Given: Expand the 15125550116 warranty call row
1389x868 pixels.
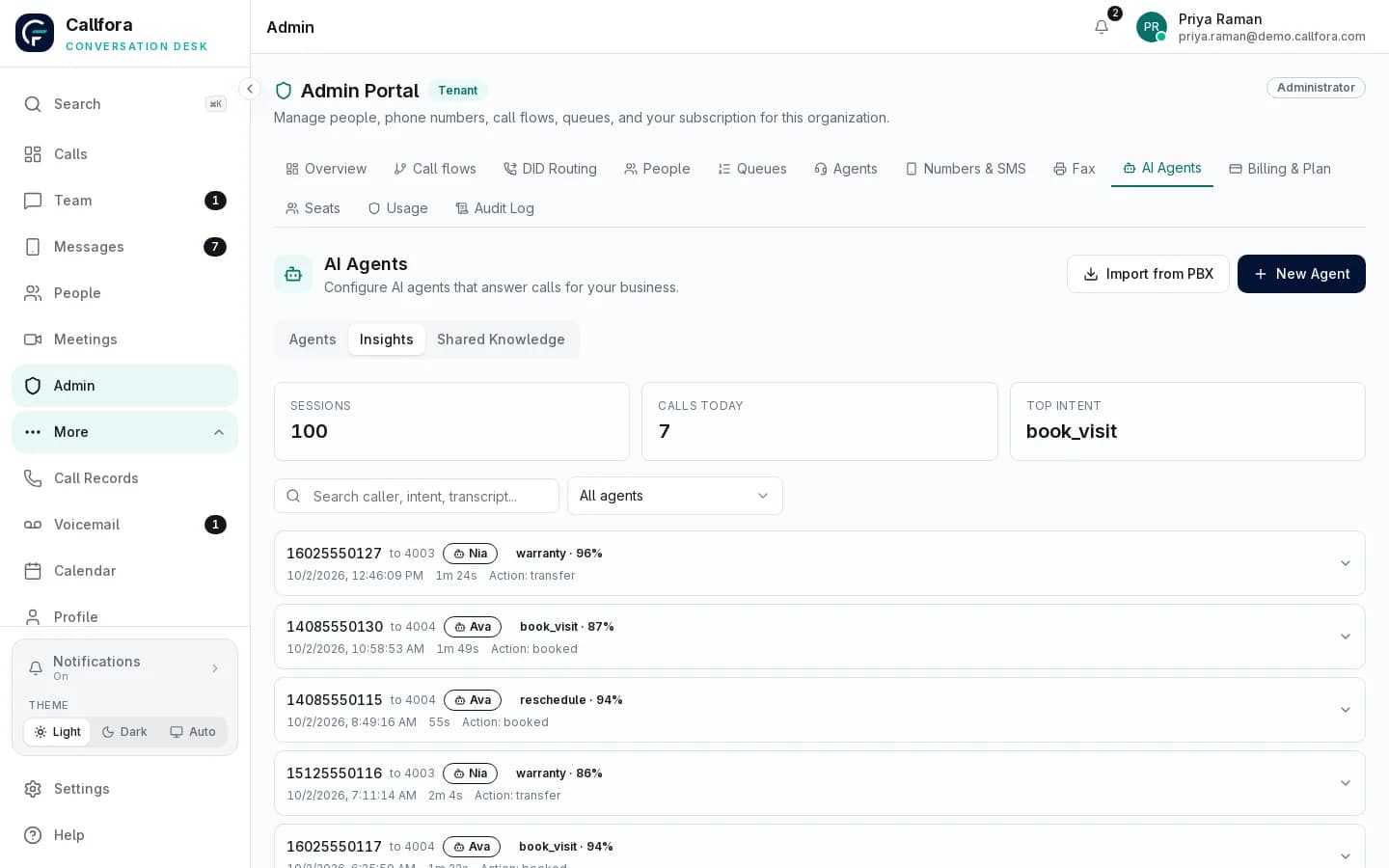Looking at the screenshot, I should 820,783.
